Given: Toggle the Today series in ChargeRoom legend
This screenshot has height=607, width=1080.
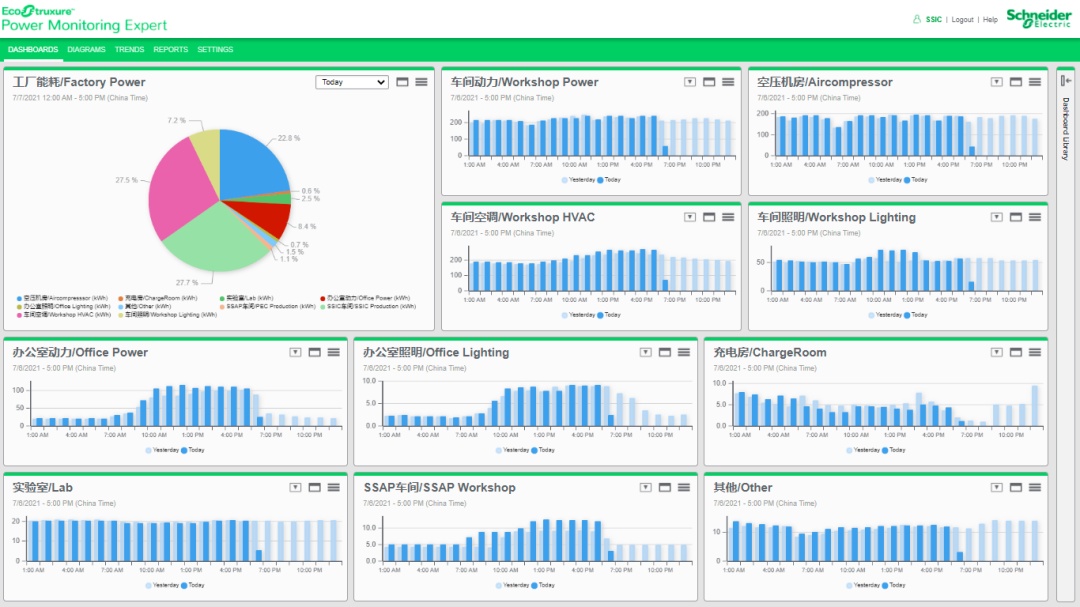Looking at the screenshot, I should coord(894,450).
